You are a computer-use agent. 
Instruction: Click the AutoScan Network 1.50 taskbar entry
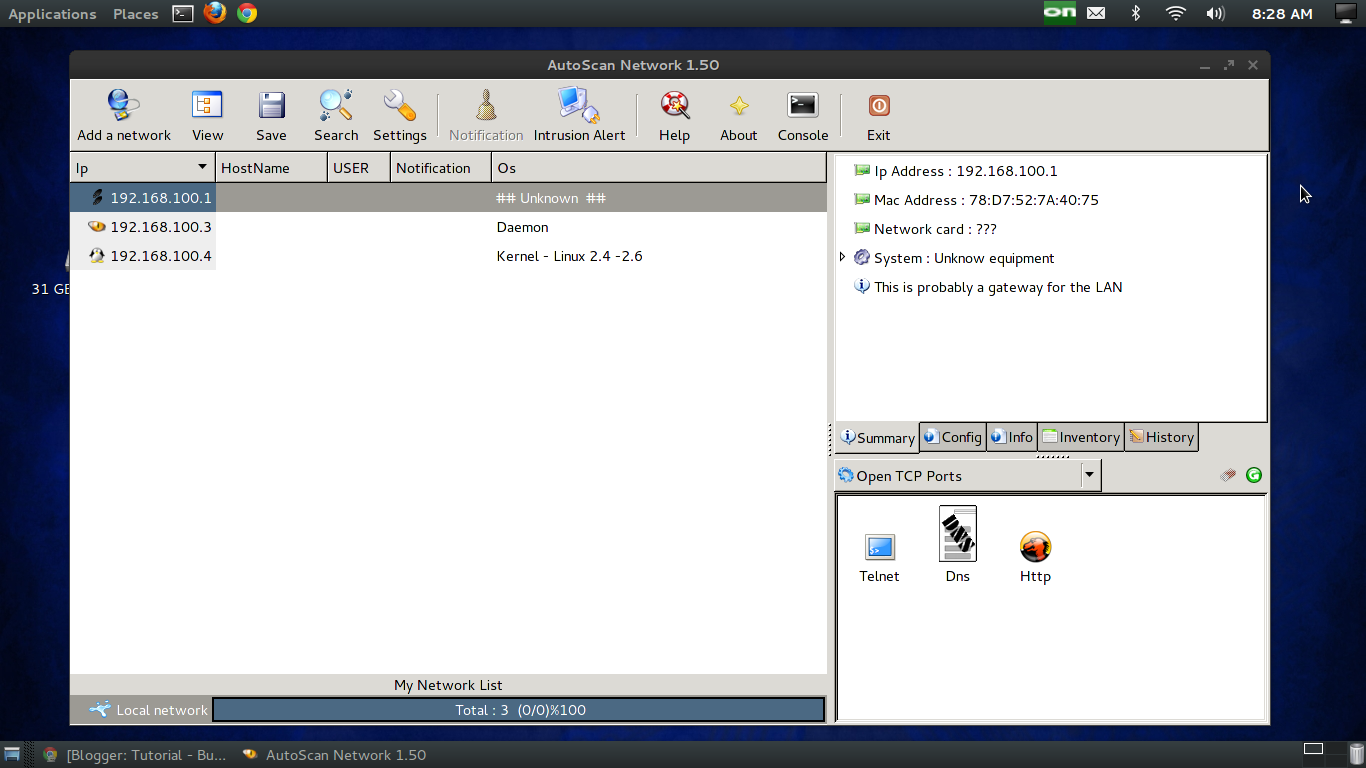(x=335, y=755)
